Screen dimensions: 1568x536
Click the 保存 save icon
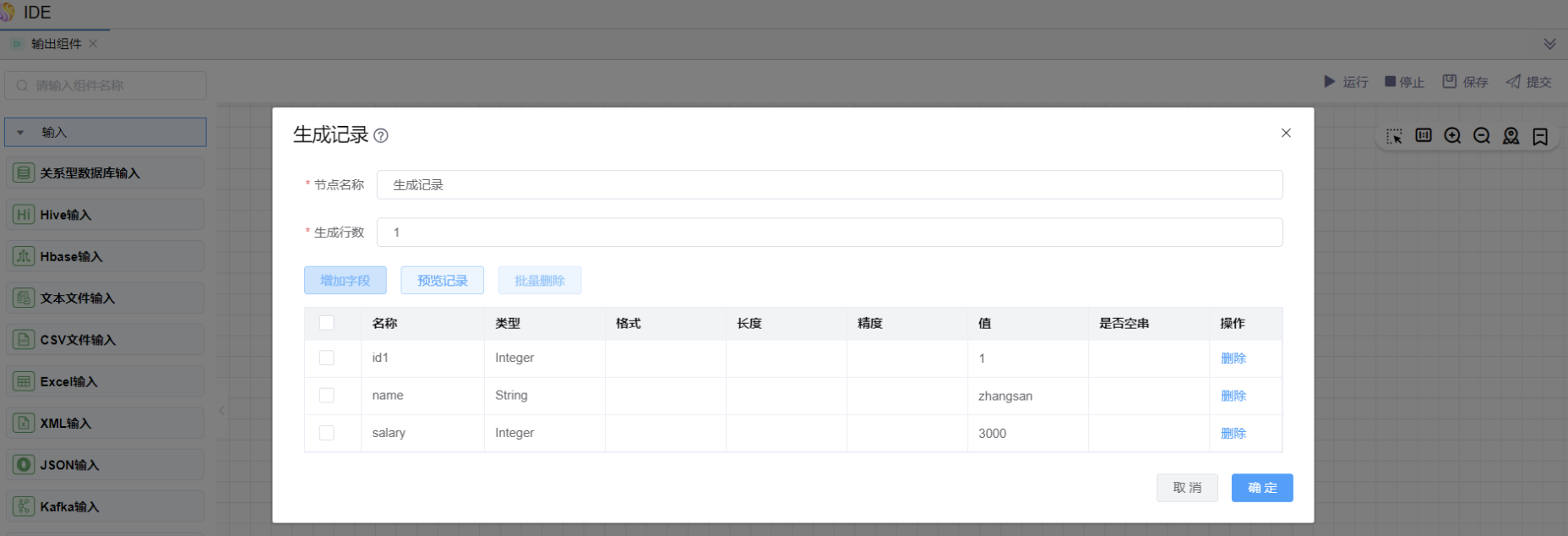click(1449, 82)
